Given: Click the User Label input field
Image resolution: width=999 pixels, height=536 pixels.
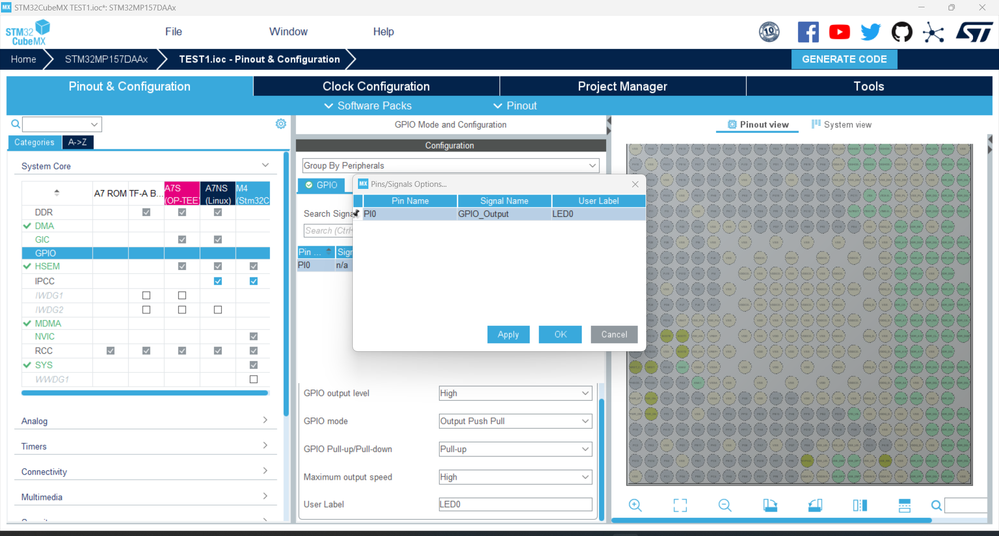Looking at the screenshot, I should 515,504.
